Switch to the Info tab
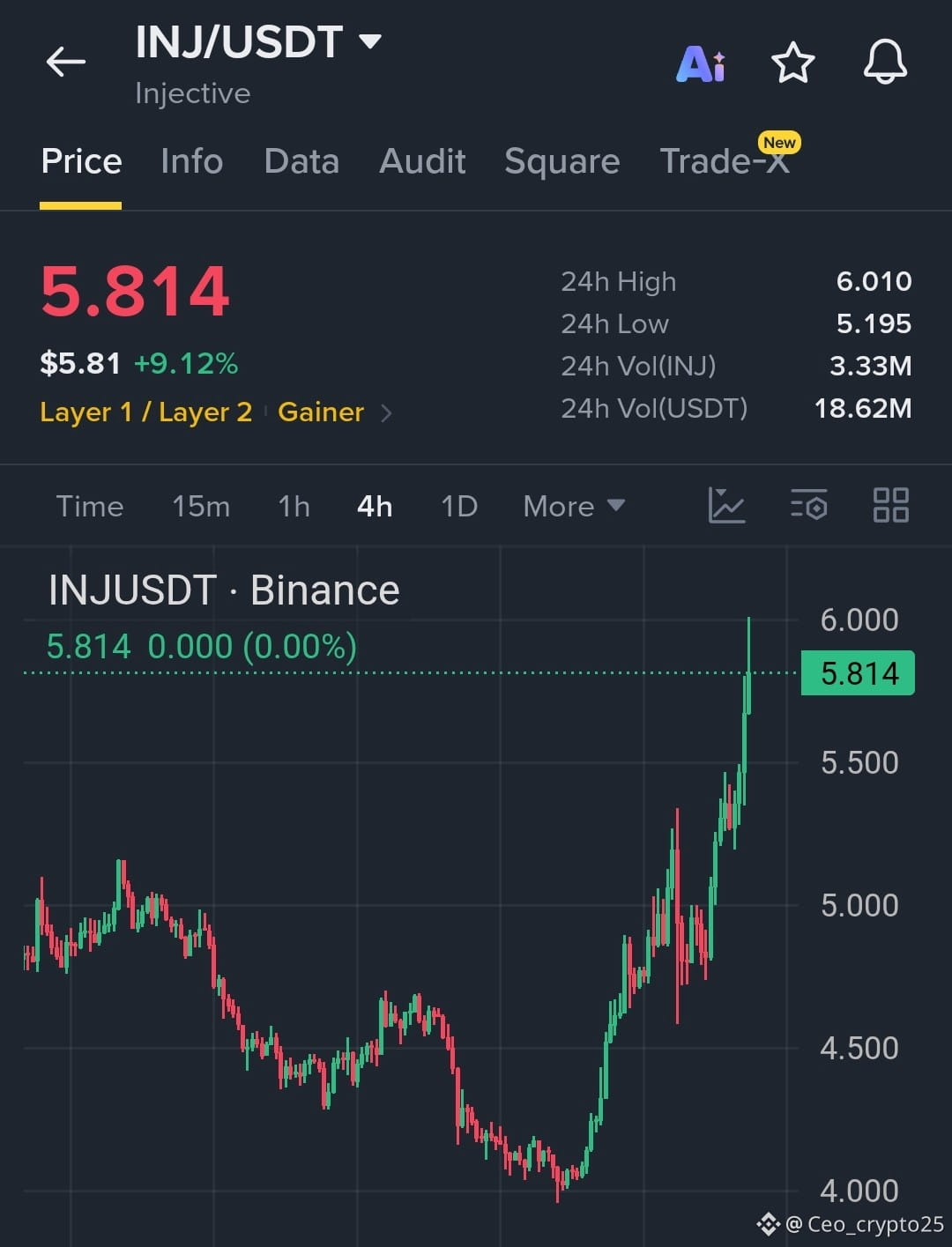 pyautogui.click(x=192, y=162)
